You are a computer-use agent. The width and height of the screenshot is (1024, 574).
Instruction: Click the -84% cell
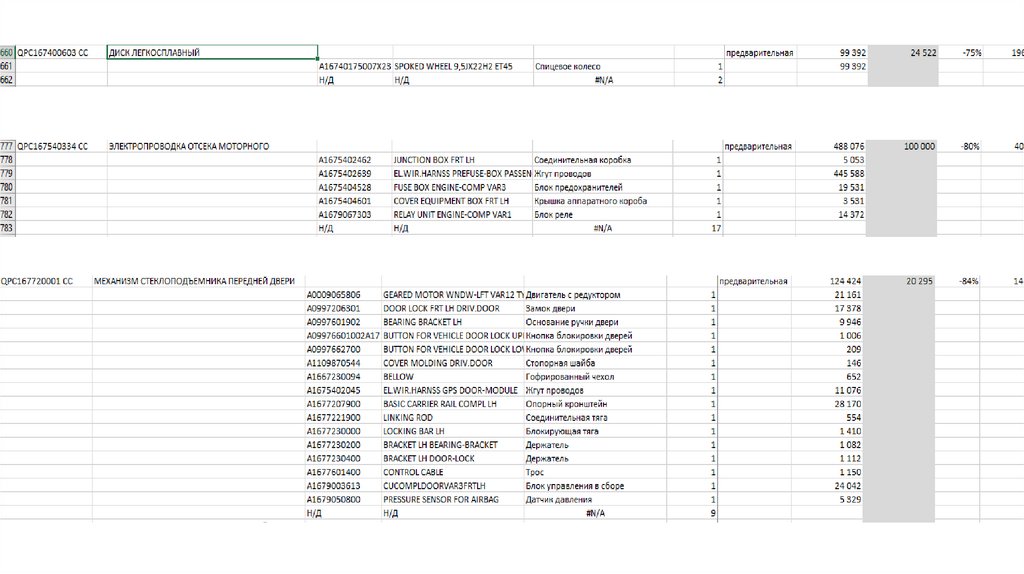957,281
